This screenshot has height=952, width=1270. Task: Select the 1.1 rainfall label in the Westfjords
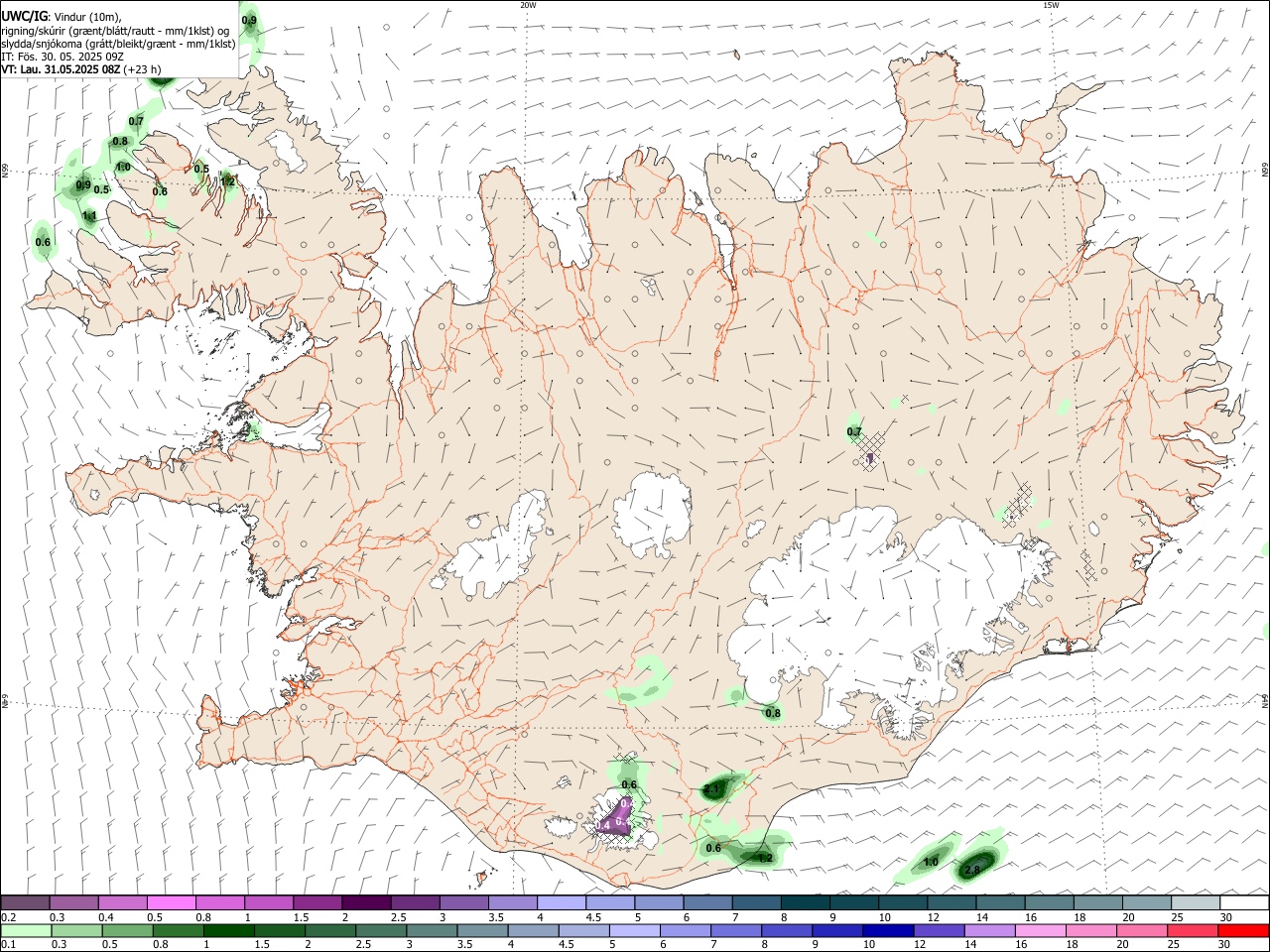pos(89,216)
